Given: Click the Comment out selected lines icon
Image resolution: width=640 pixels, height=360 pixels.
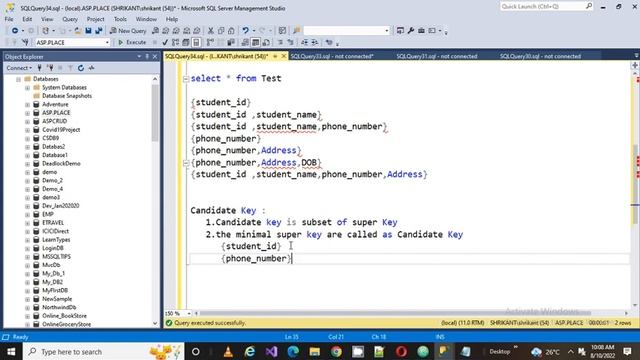Looking at the screenshot, I should 280,42.
